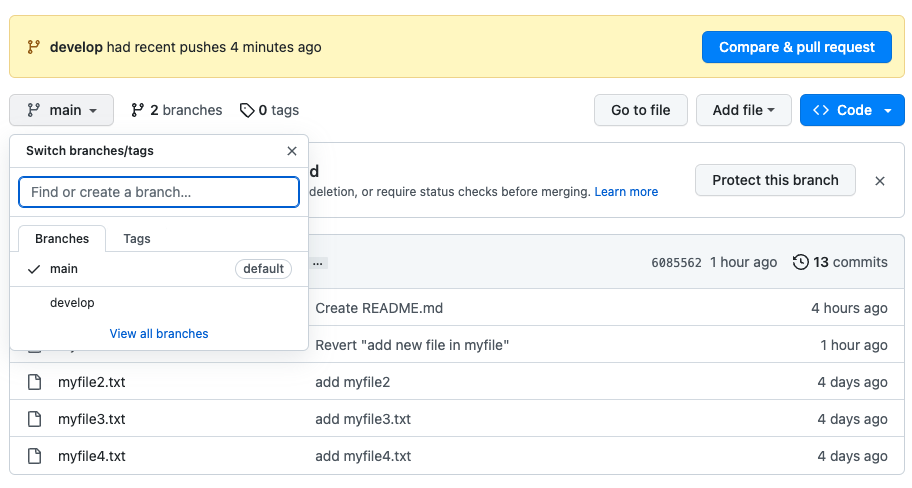912x488 pixels.
Task: Click the Protect this branch button
Action: (775, 180)
